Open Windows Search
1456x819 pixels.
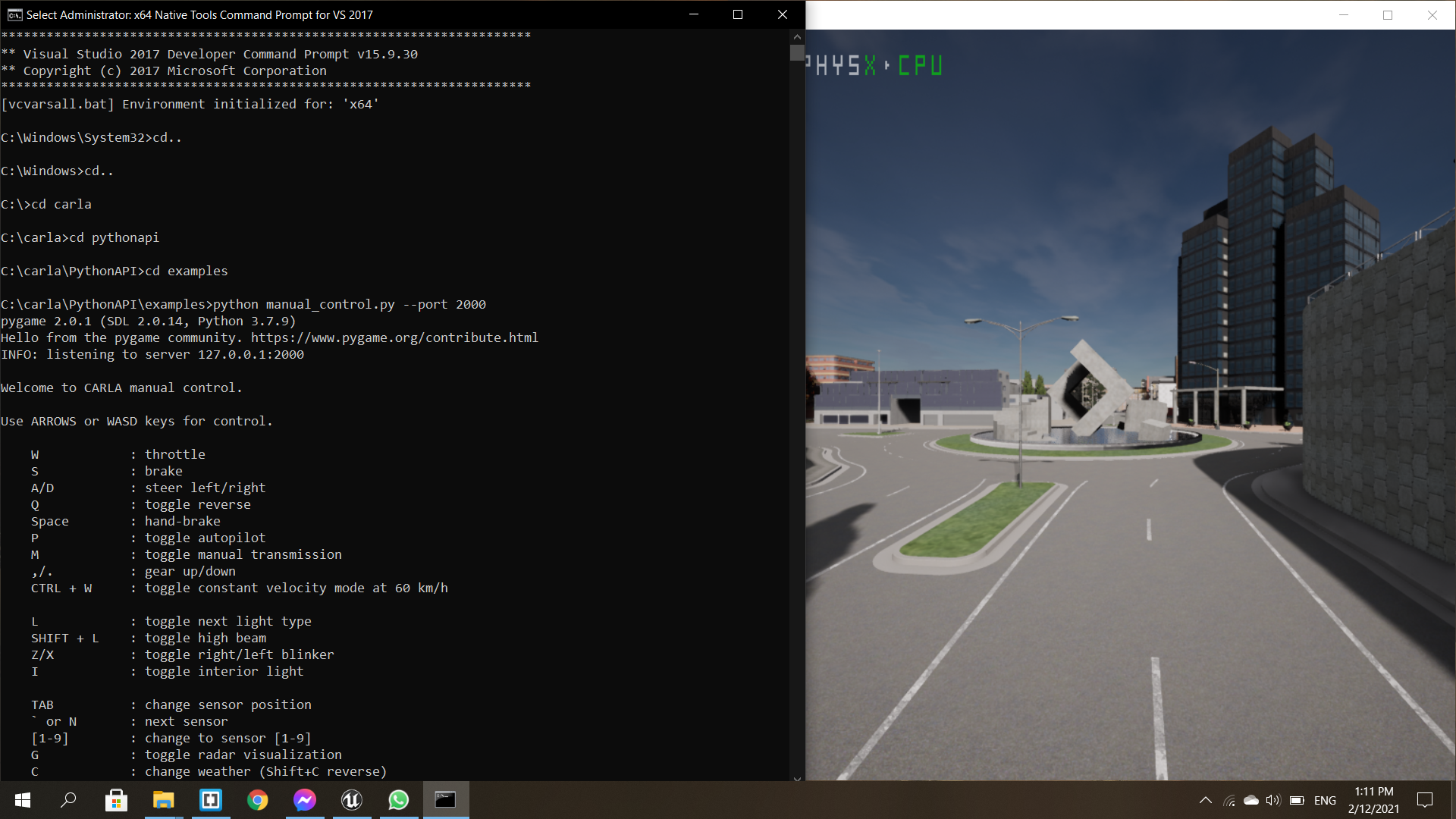pyautogui.click(x=68, y=800)
